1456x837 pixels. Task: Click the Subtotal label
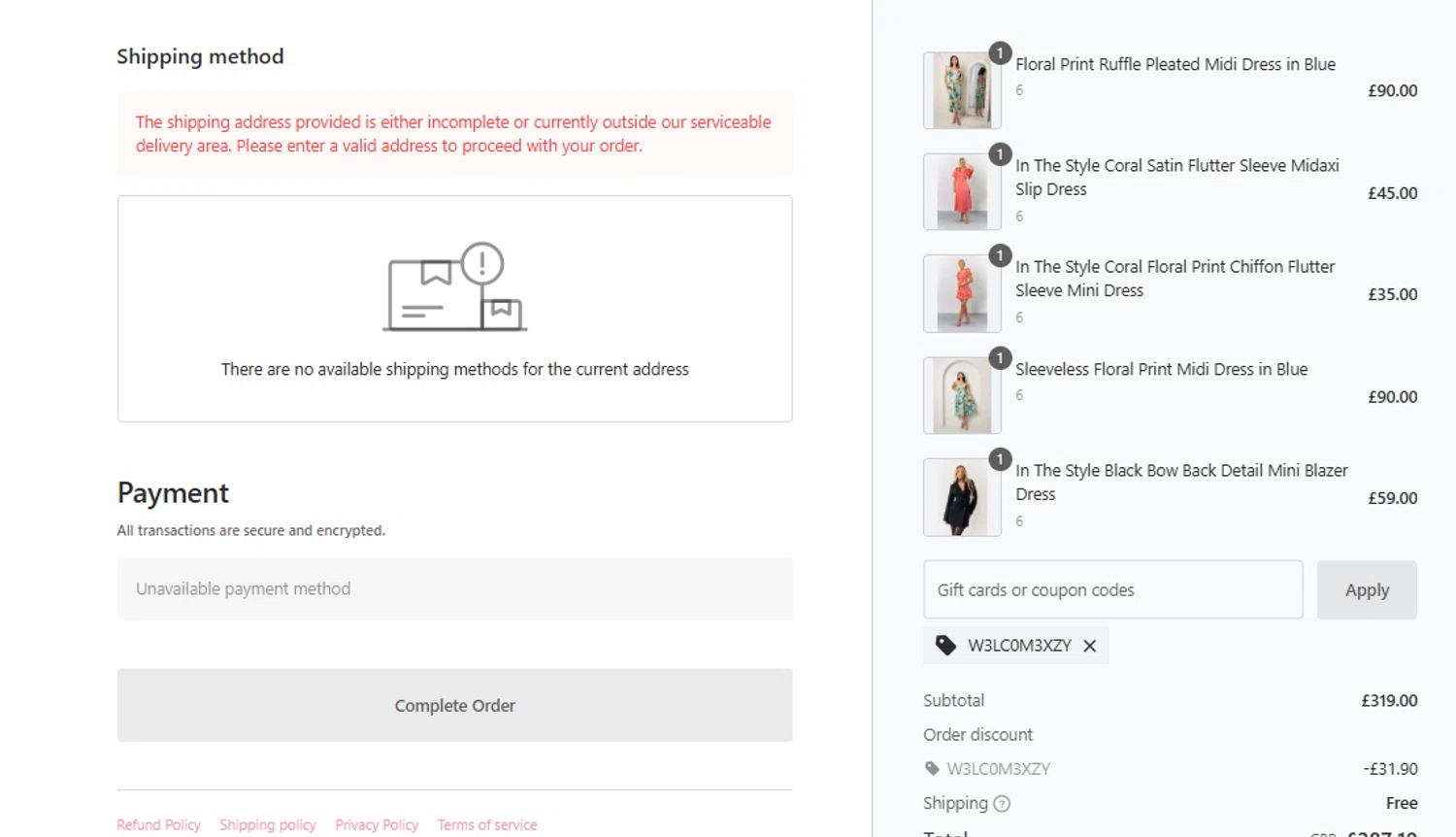point(953,700)
